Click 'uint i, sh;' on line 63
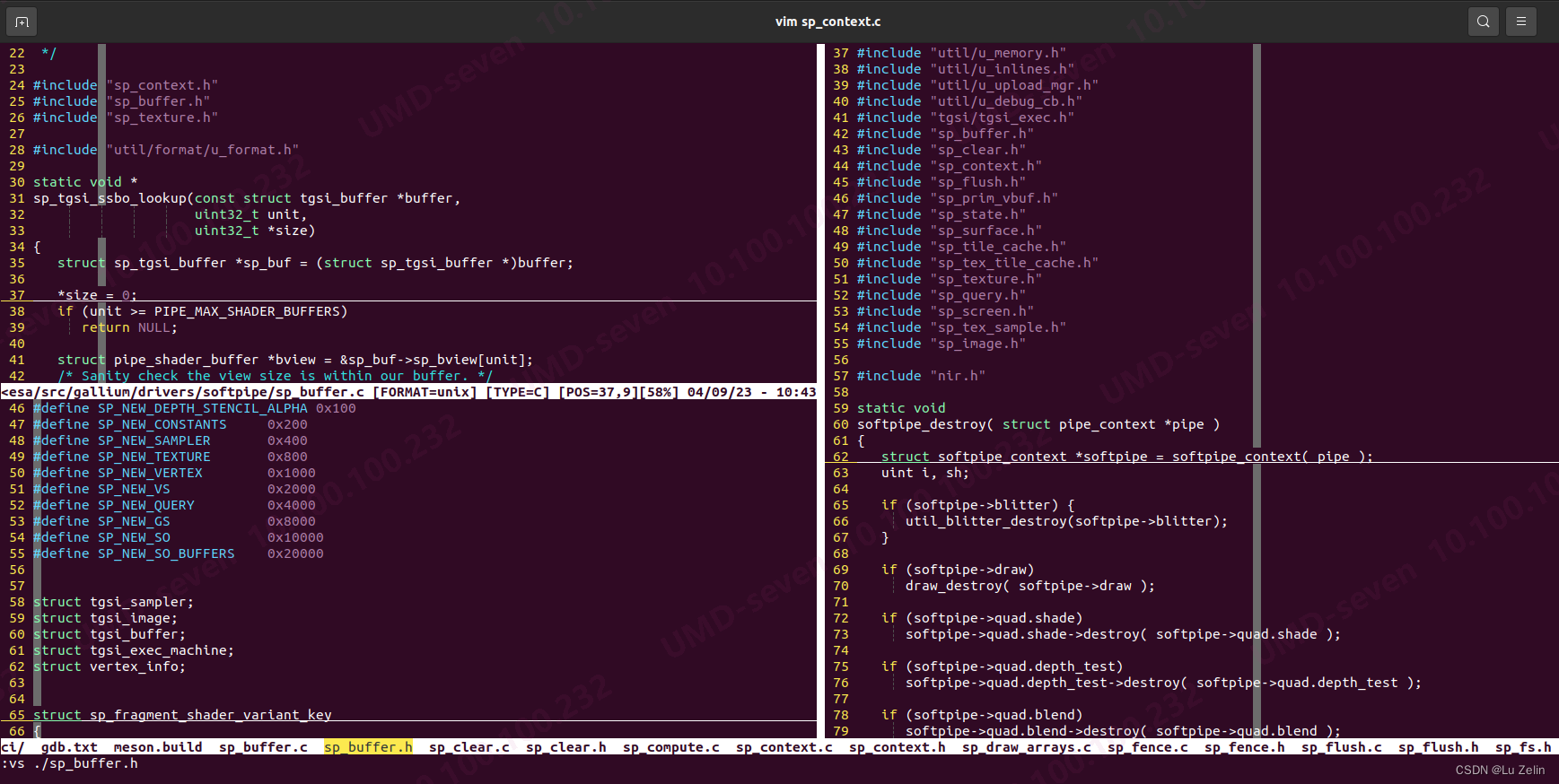1559x784 pixels. click(925, 473)
